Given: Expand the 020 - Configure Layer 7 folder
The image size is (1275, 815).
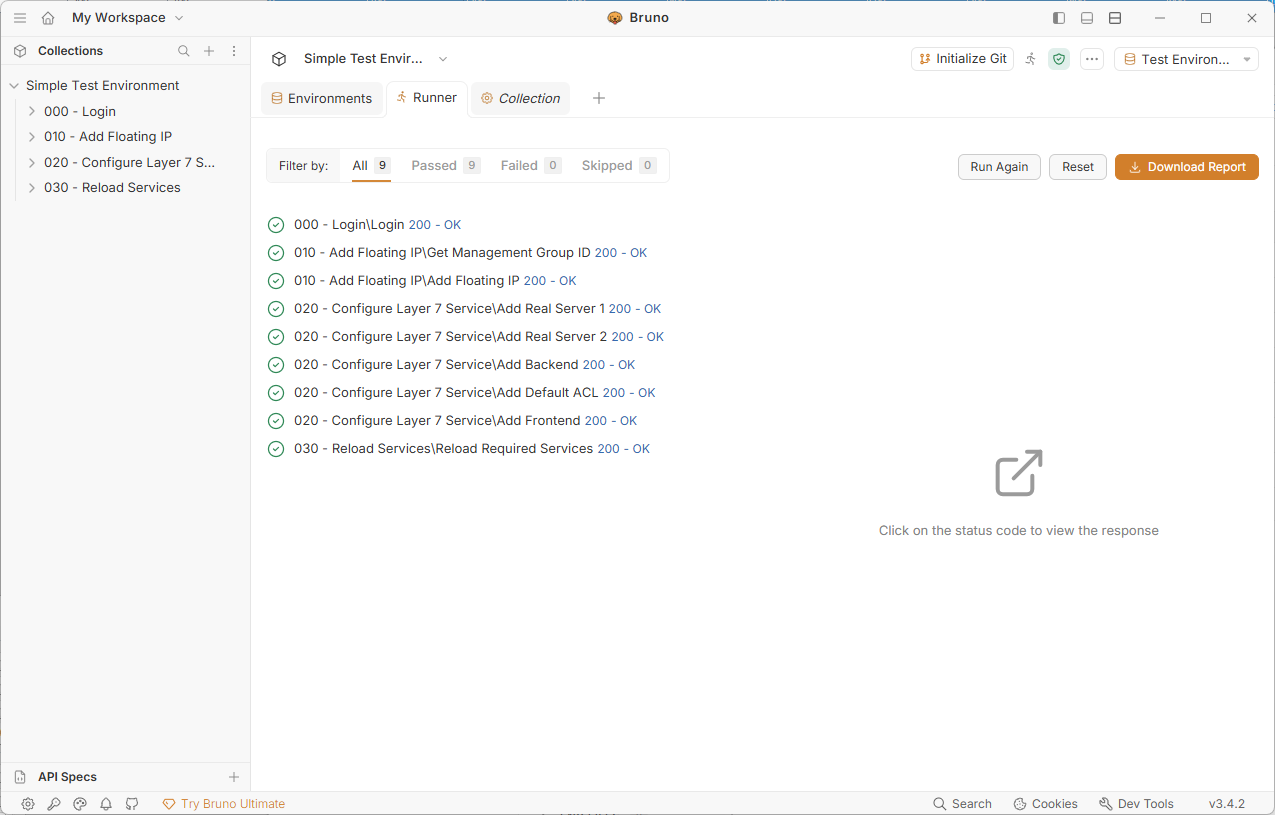Looking at the screenshot, I should [x=32, y=162].
